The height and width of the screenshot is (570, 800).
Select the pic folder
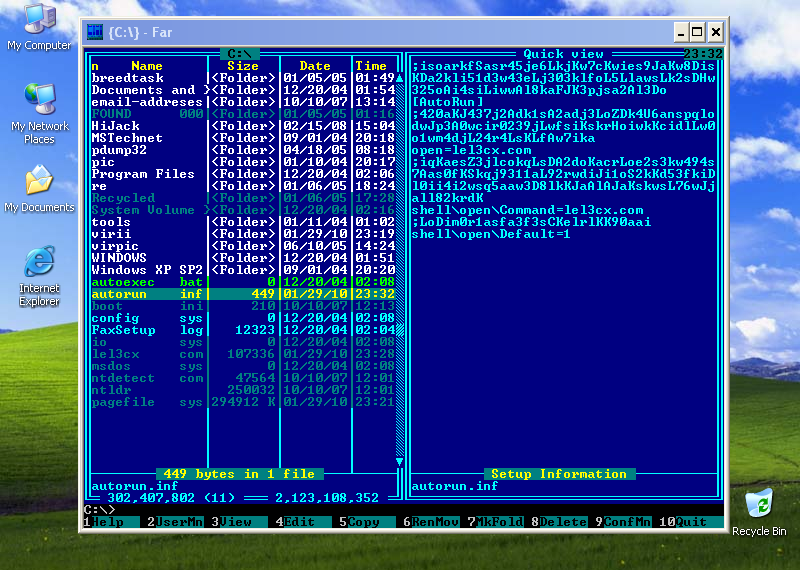(243, 162)
